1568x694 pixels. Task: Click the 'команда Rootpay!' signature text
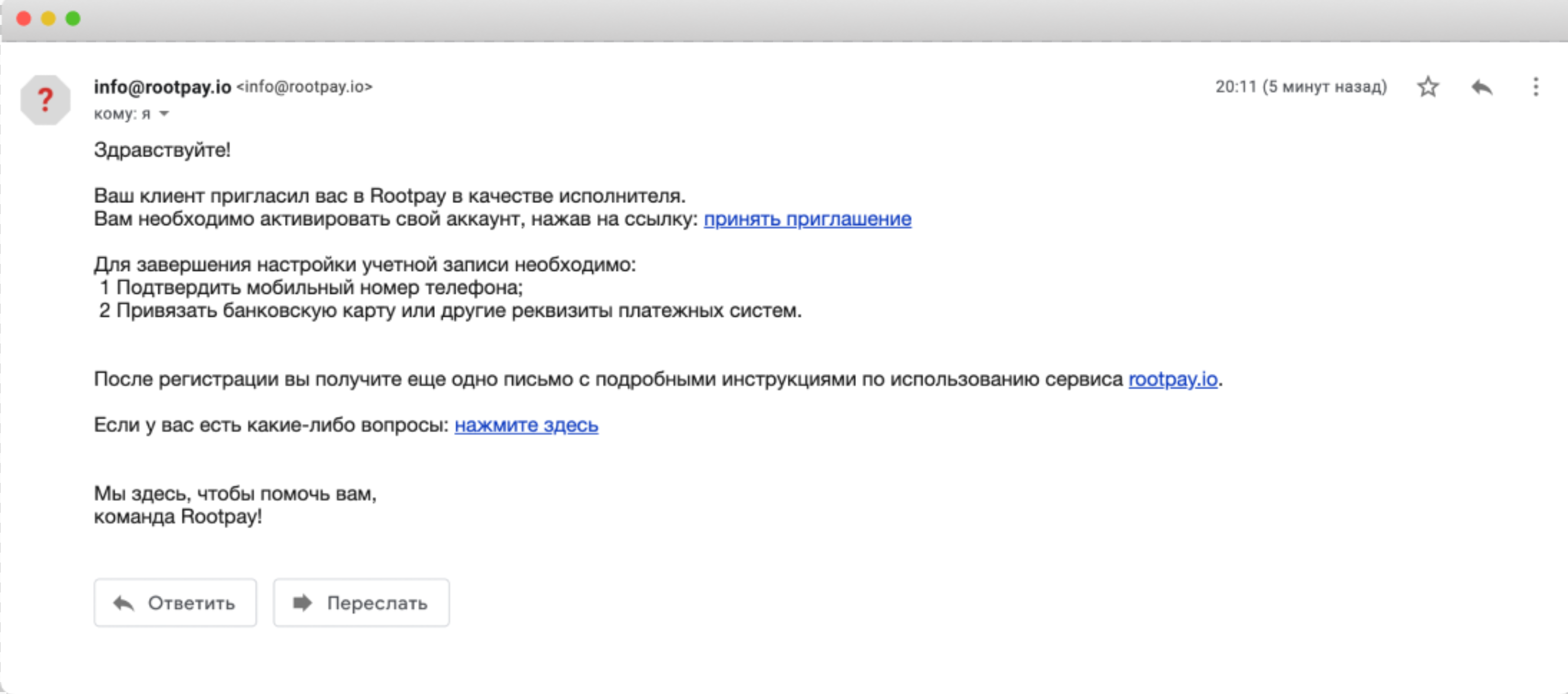(x=178, y=516)
